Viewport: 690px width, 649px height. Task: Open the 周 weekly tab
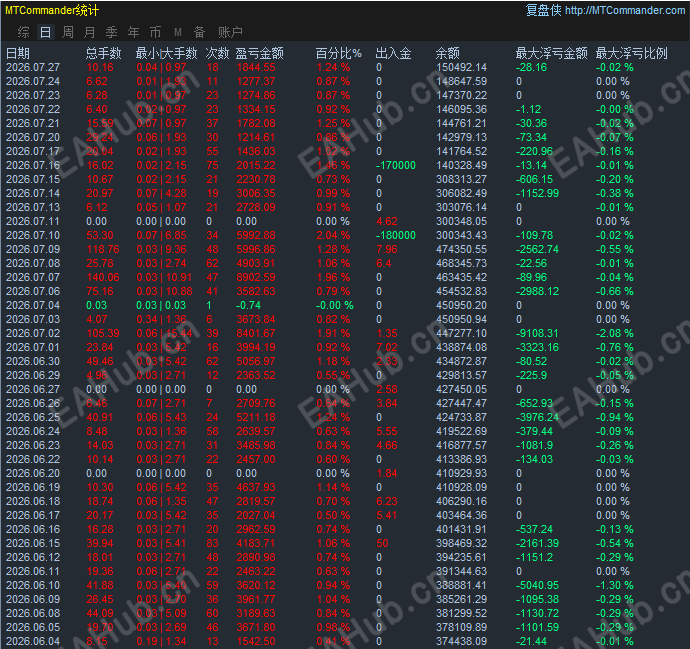67,32
